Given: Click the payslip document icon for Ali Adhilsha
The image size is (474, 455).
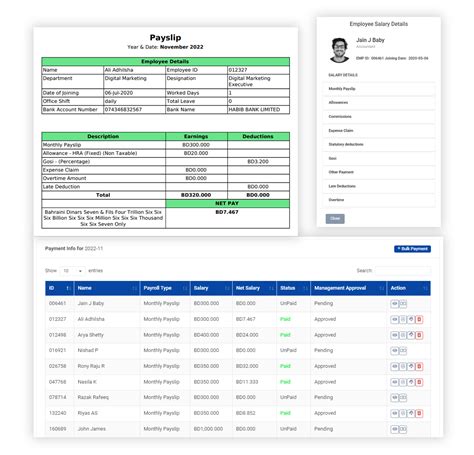Looking at the screenshot, I should (x=403, y=319).
